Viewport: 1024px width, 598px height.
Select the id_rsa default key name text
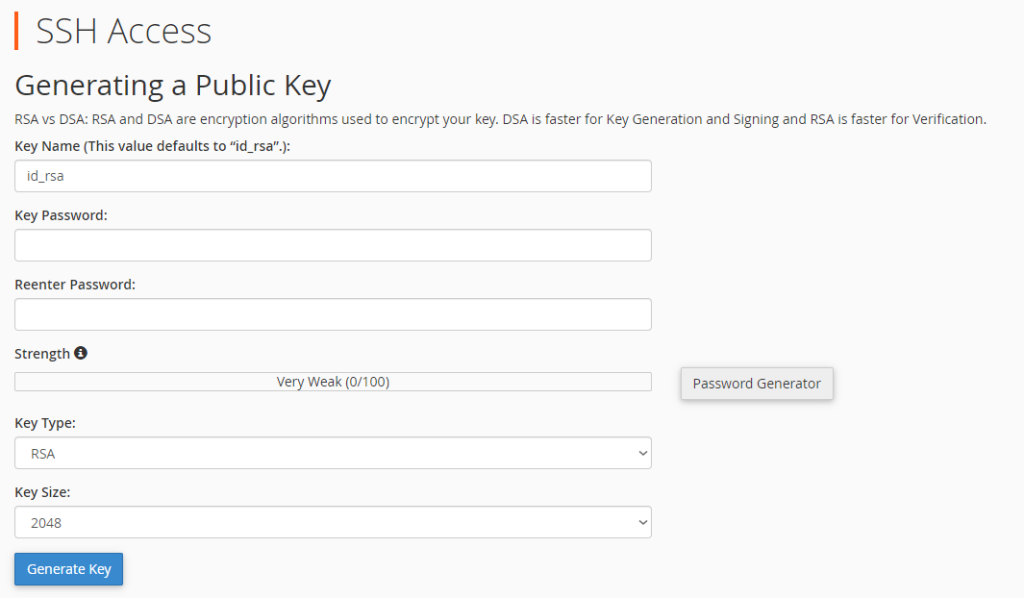point(41,175)
